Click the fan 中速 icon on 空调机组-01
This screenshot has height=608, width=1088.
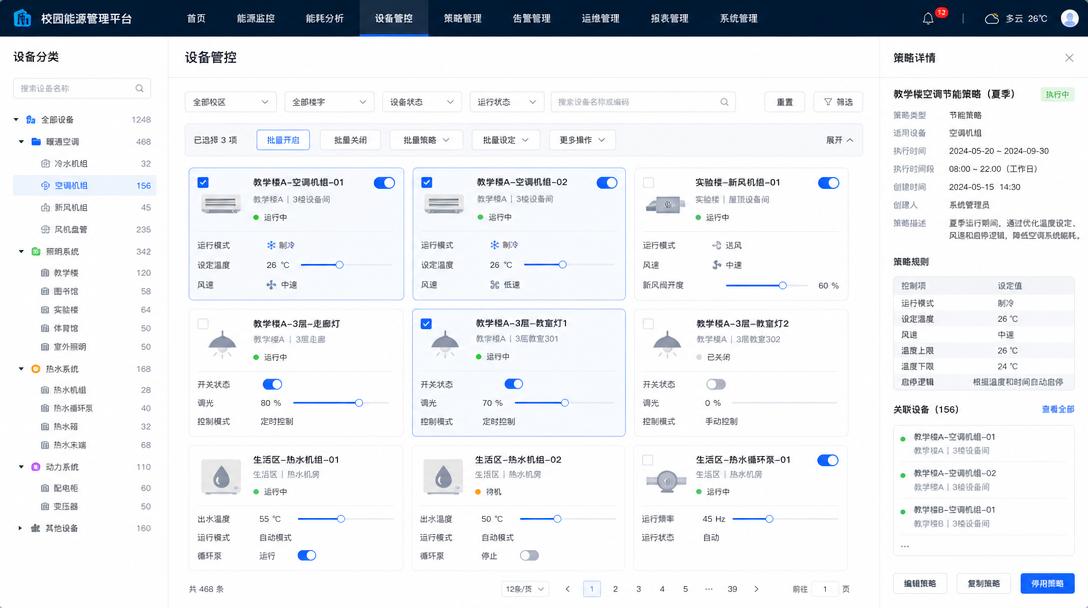point(271,285)
